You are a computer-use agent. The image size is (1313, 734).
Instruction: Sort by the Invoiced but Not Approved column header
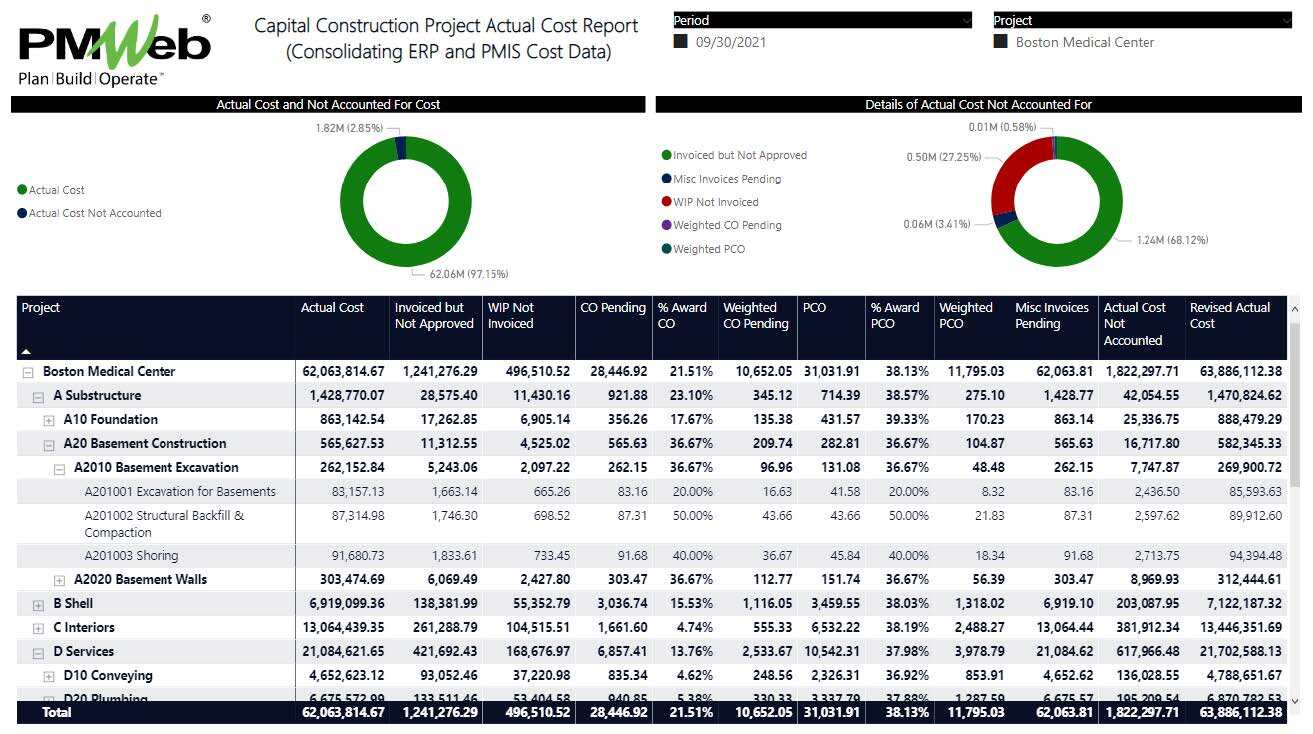click(x=433, y=315)
